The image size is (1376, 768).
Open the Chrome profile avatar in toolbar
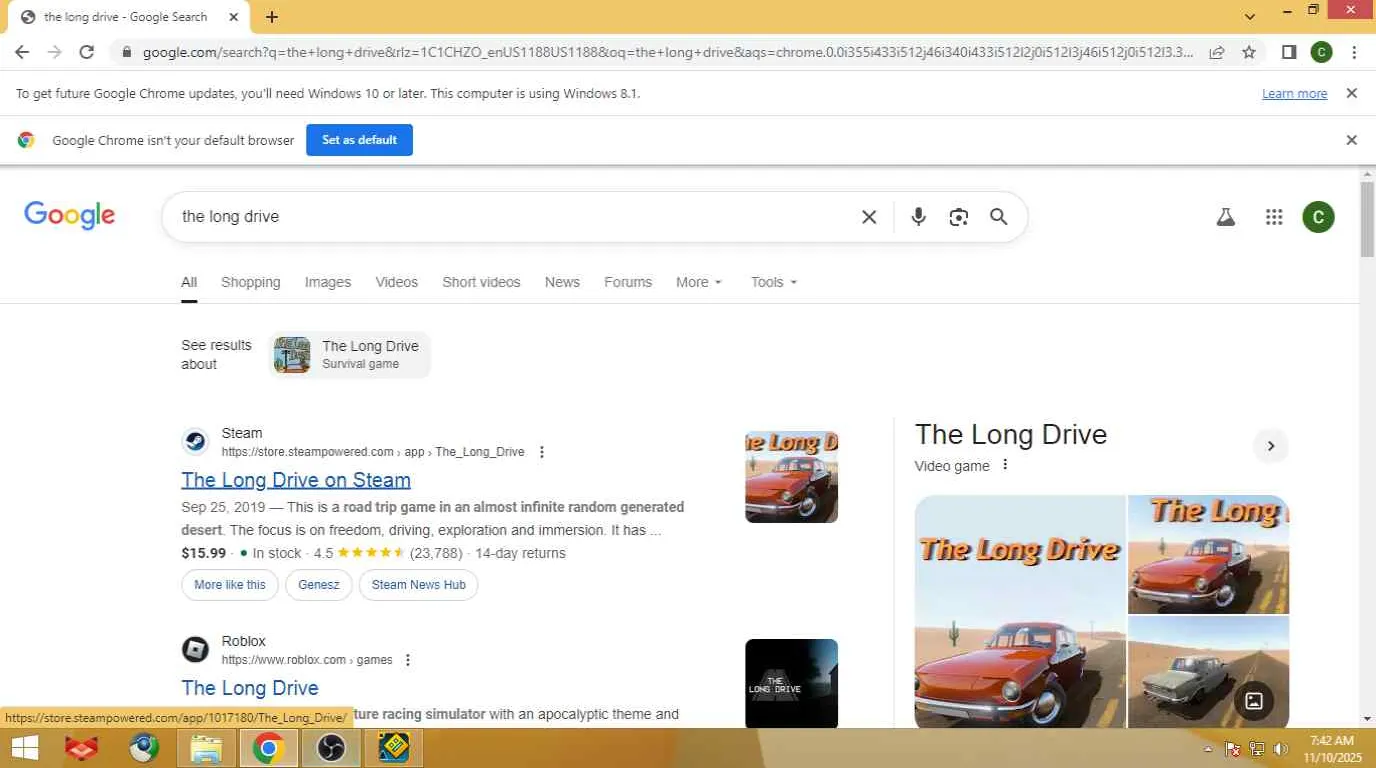pyautogui.click(x=1321, y=52)
